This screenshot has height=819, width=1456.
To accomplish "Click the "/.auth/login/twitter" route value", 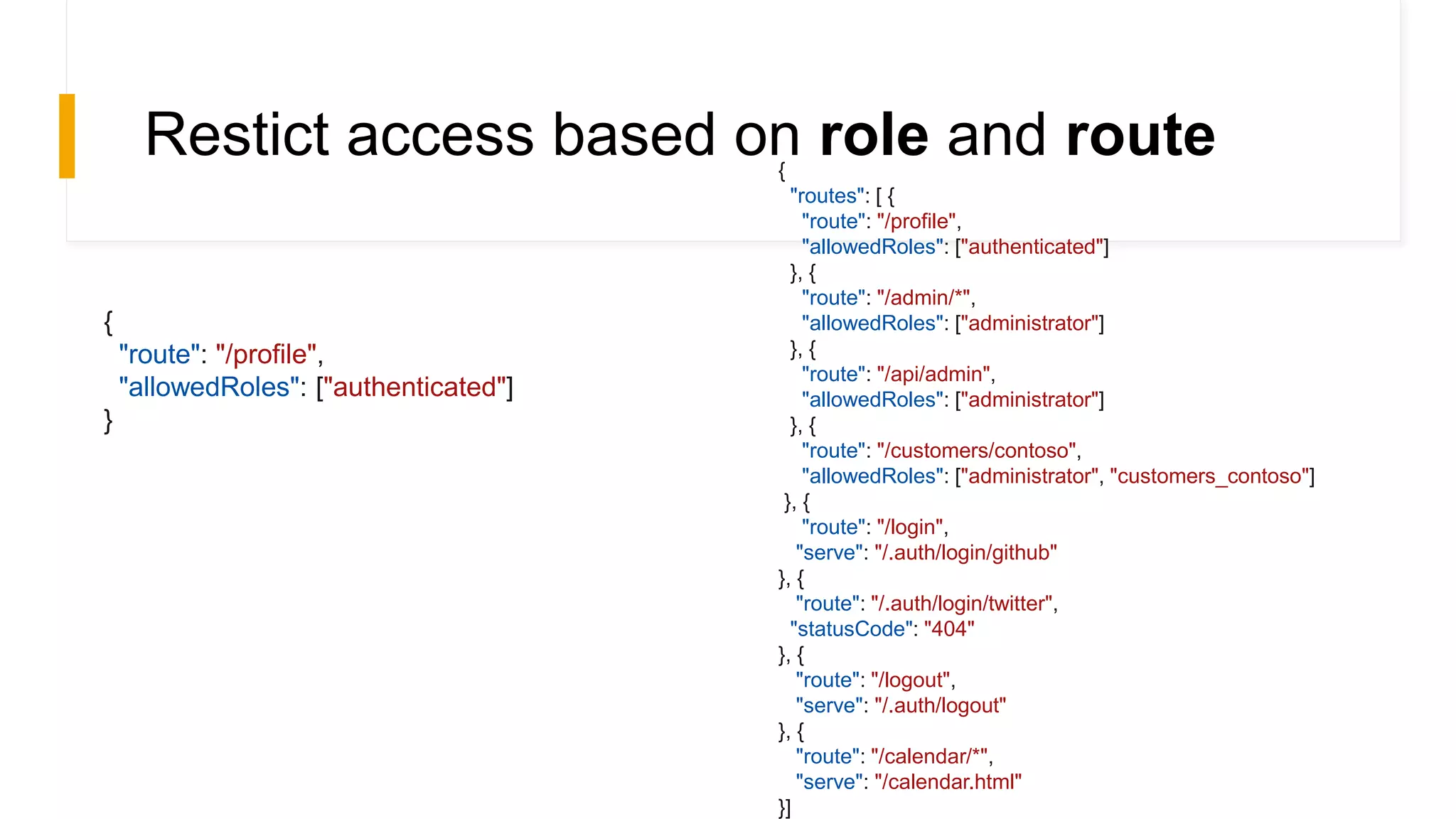I will [961, 604].
